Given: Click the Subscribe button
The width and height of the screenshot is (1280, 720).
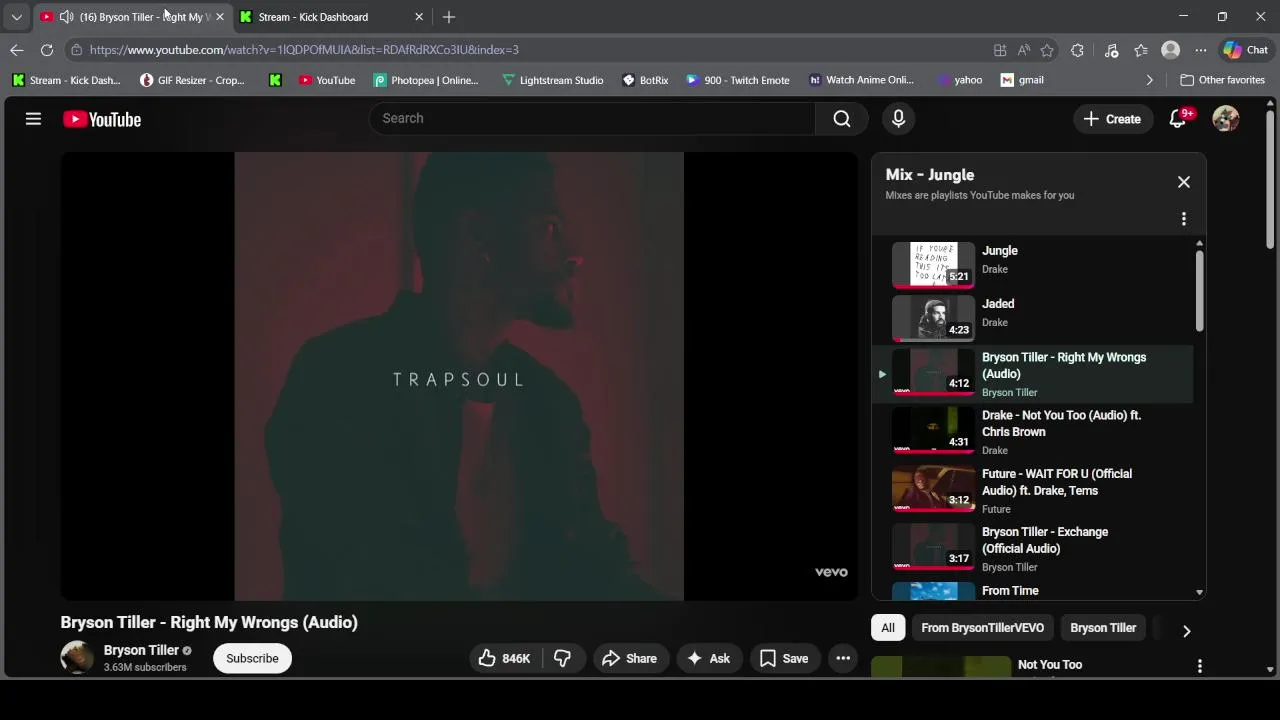Looking at the screenshot, I should 252,658.
